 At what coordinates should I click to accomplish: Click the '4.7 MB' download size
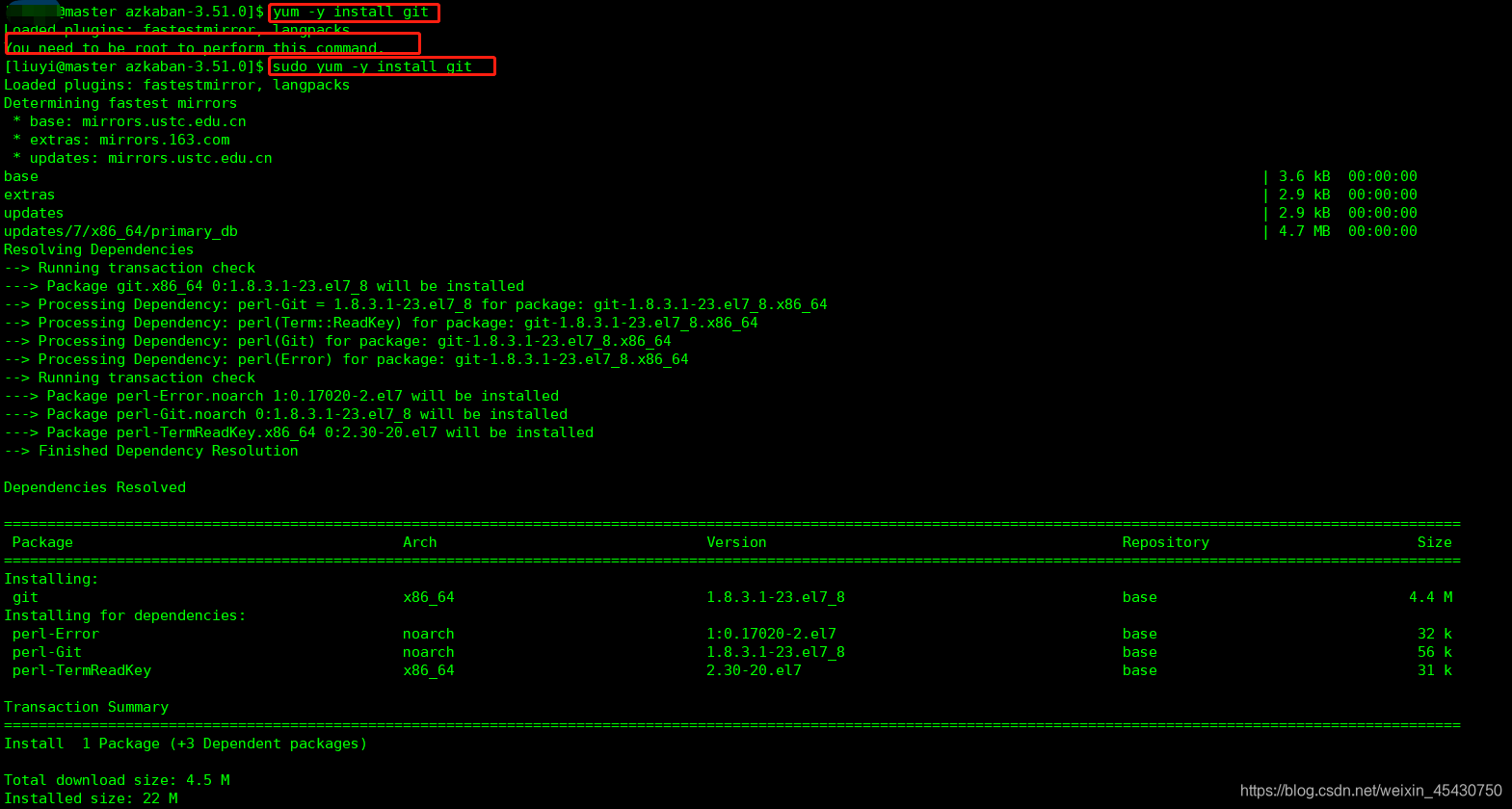(x=1304, y=231)
